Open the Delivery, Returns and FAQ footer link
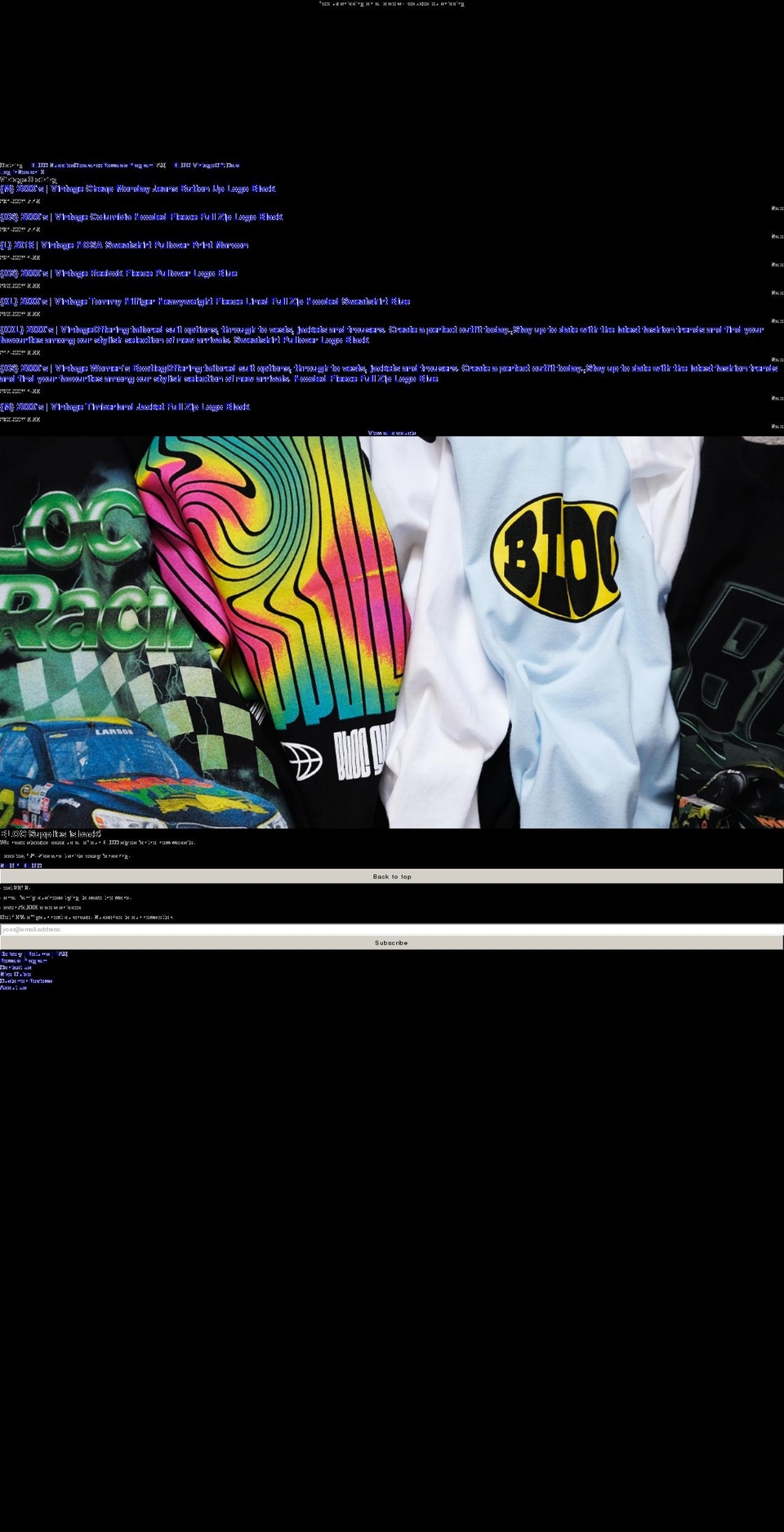784x1532 pixels. click(34, 954)
